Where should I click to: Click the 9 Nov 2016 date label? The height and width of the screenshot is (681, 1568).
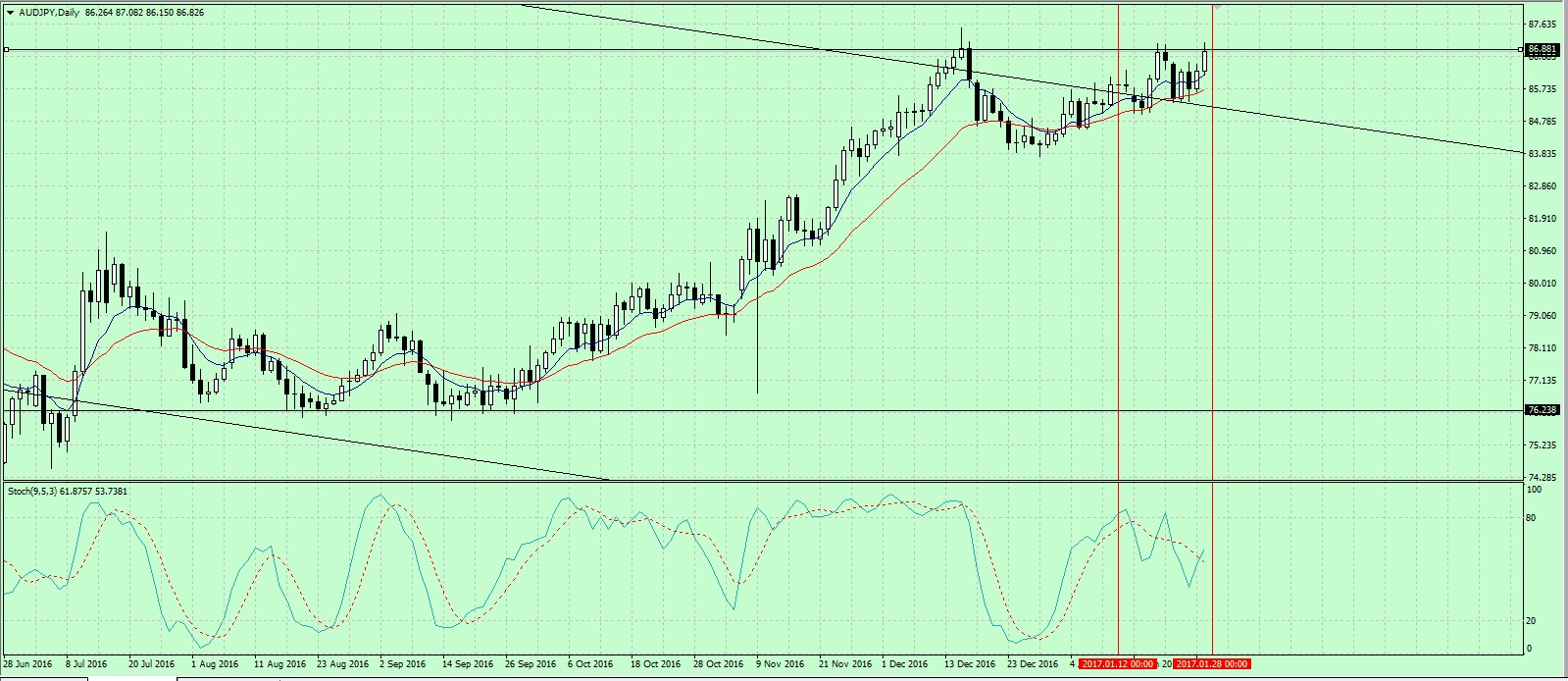[780, 664]
